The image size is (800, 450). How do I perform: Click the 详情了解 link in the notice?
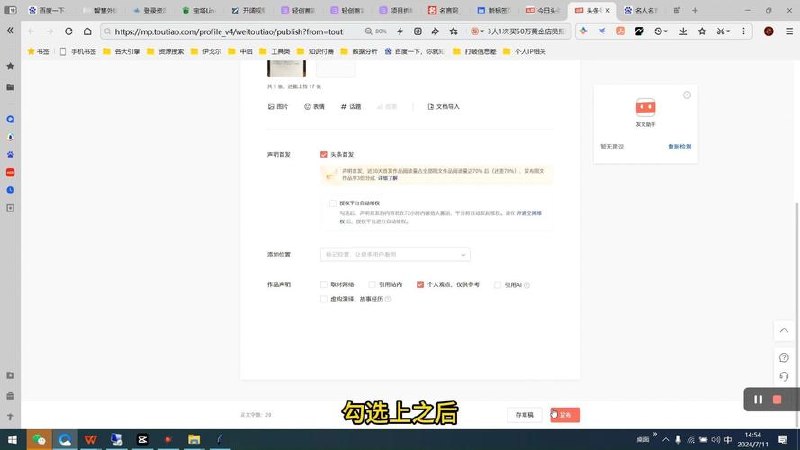[x=388, y=178]
